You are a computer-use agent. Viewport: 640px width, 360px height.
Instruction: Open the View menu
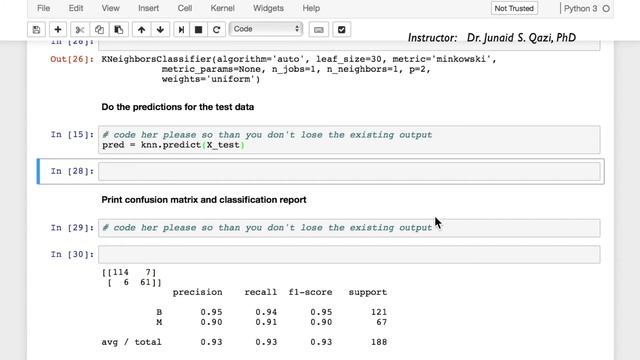[110, 8]
